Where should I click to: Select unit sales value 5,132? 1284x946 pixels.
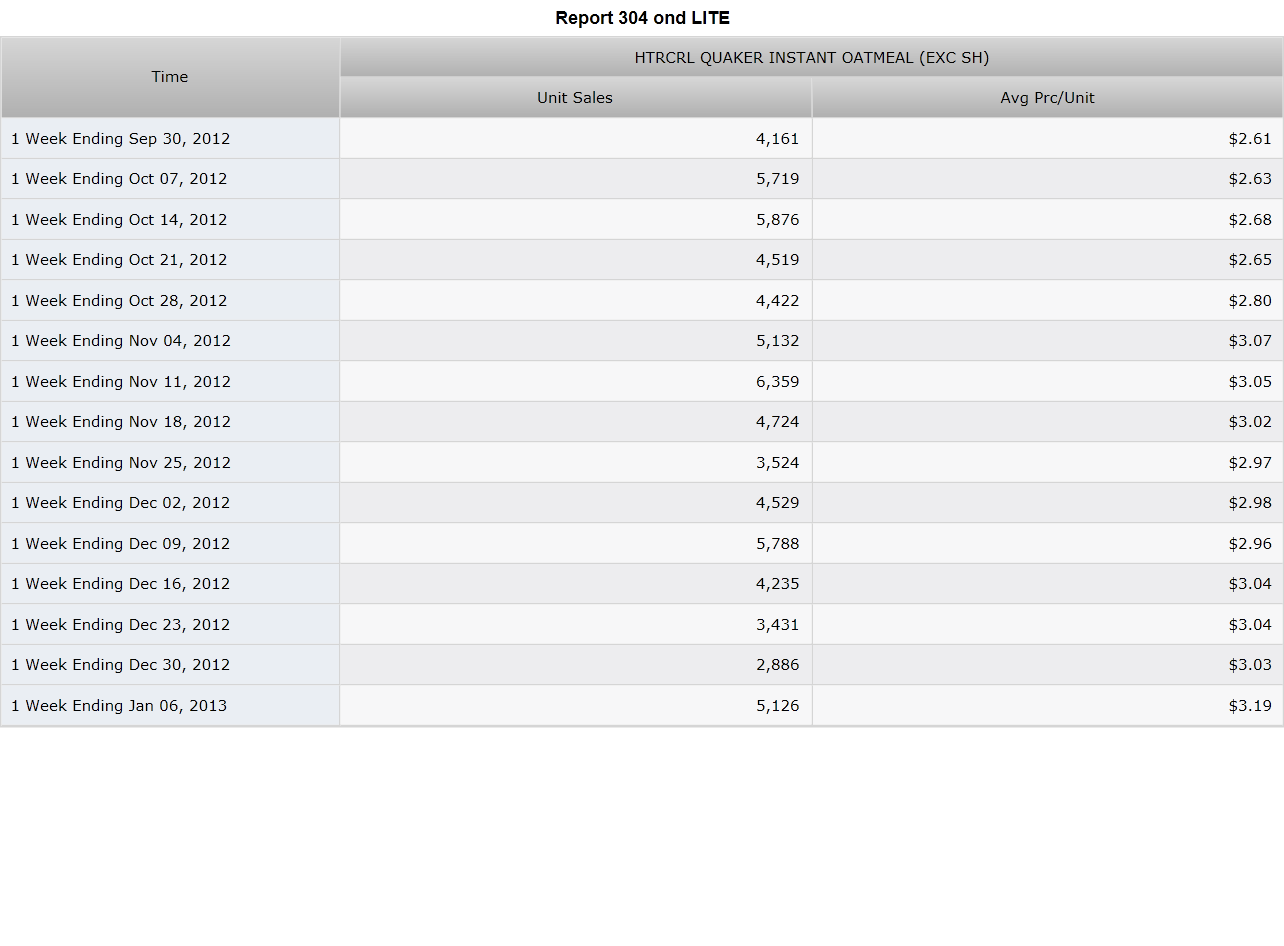(777, 341)
